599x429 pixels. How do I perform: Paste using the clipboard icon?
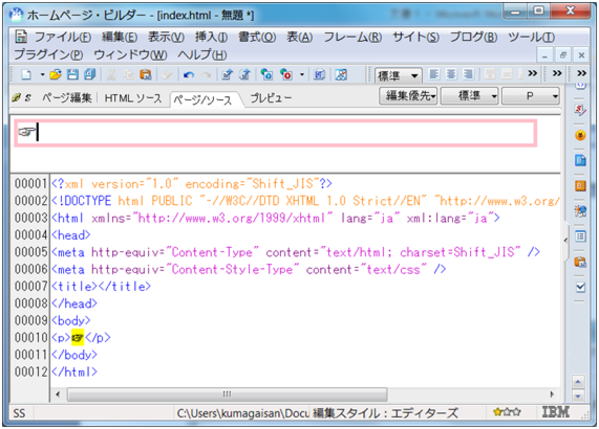pos(146,74)
